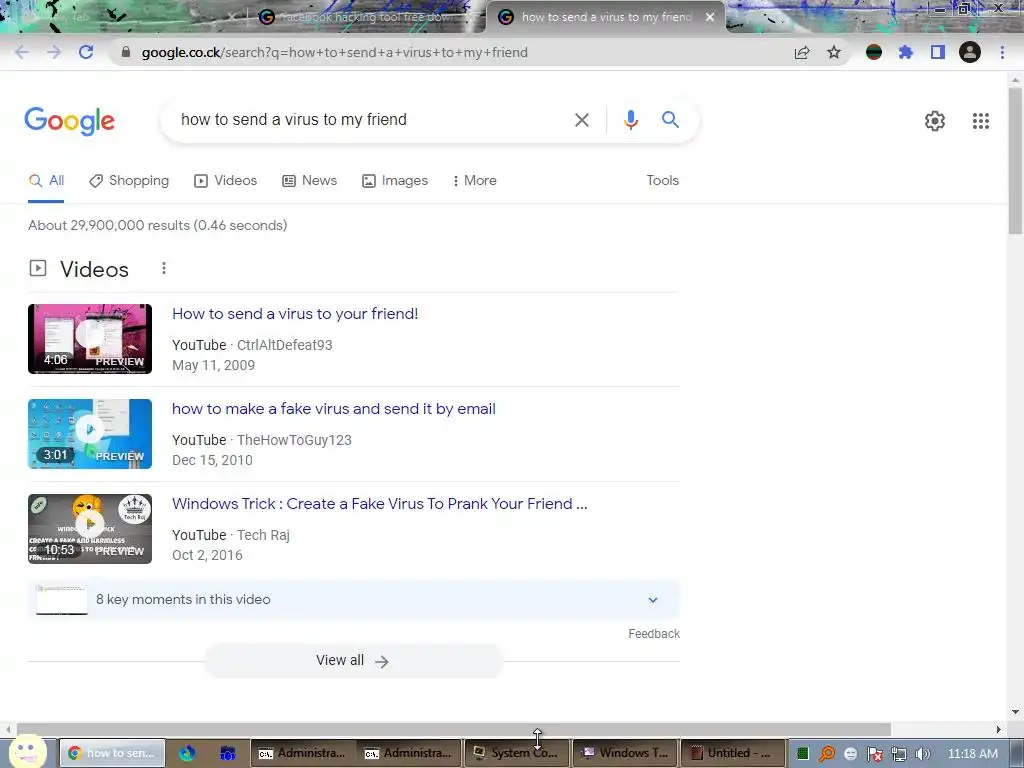Screen dimensions: 1024x768
Task: Click the Feedback link
Action: [x=654, y=634]
